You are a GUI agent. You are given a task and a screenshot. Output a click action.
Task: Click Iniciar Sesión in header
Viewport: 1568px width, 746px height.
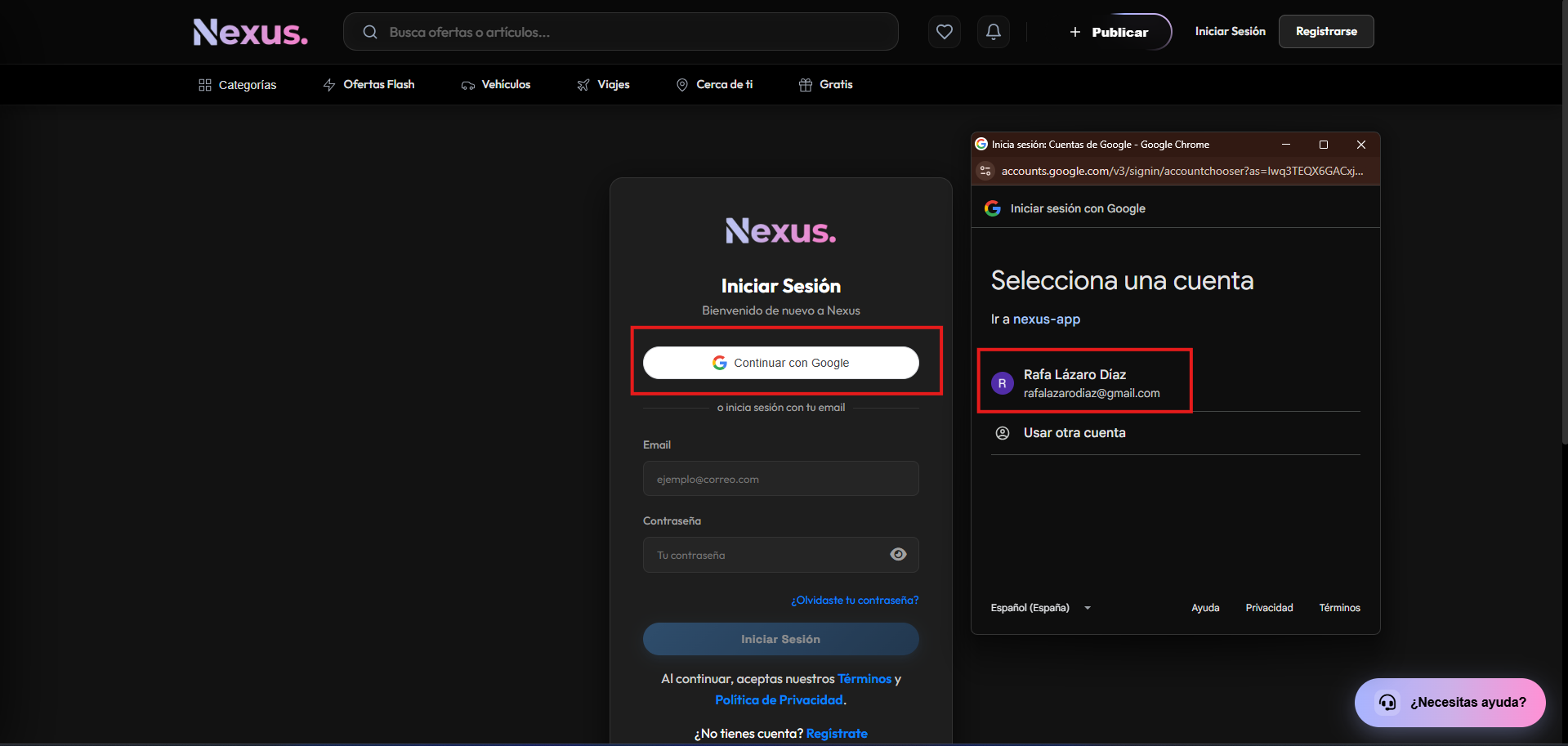(x=1230, y=31)
